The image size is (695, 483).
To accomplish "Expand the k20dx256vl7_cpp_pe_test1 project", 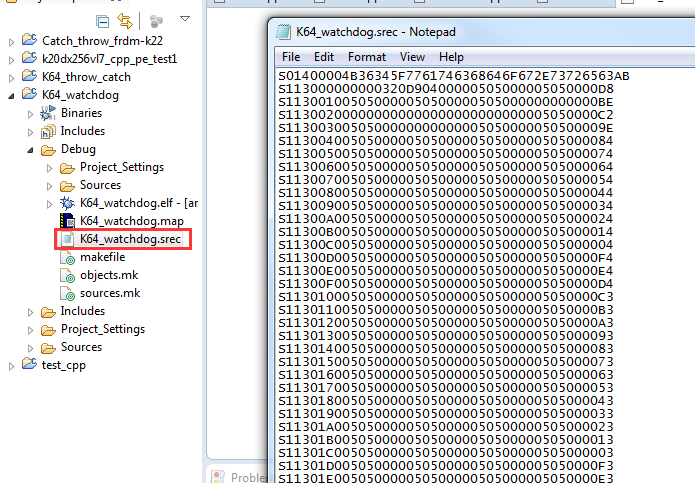I will pyautogui.click(x=12, y=60).
